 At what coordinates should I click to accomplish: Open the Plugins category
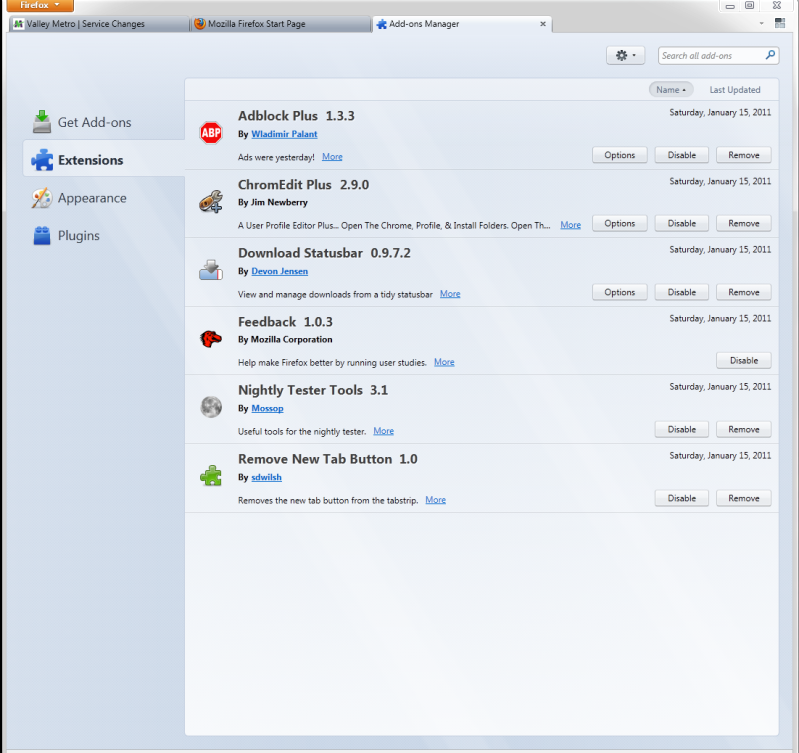[103, 235]
